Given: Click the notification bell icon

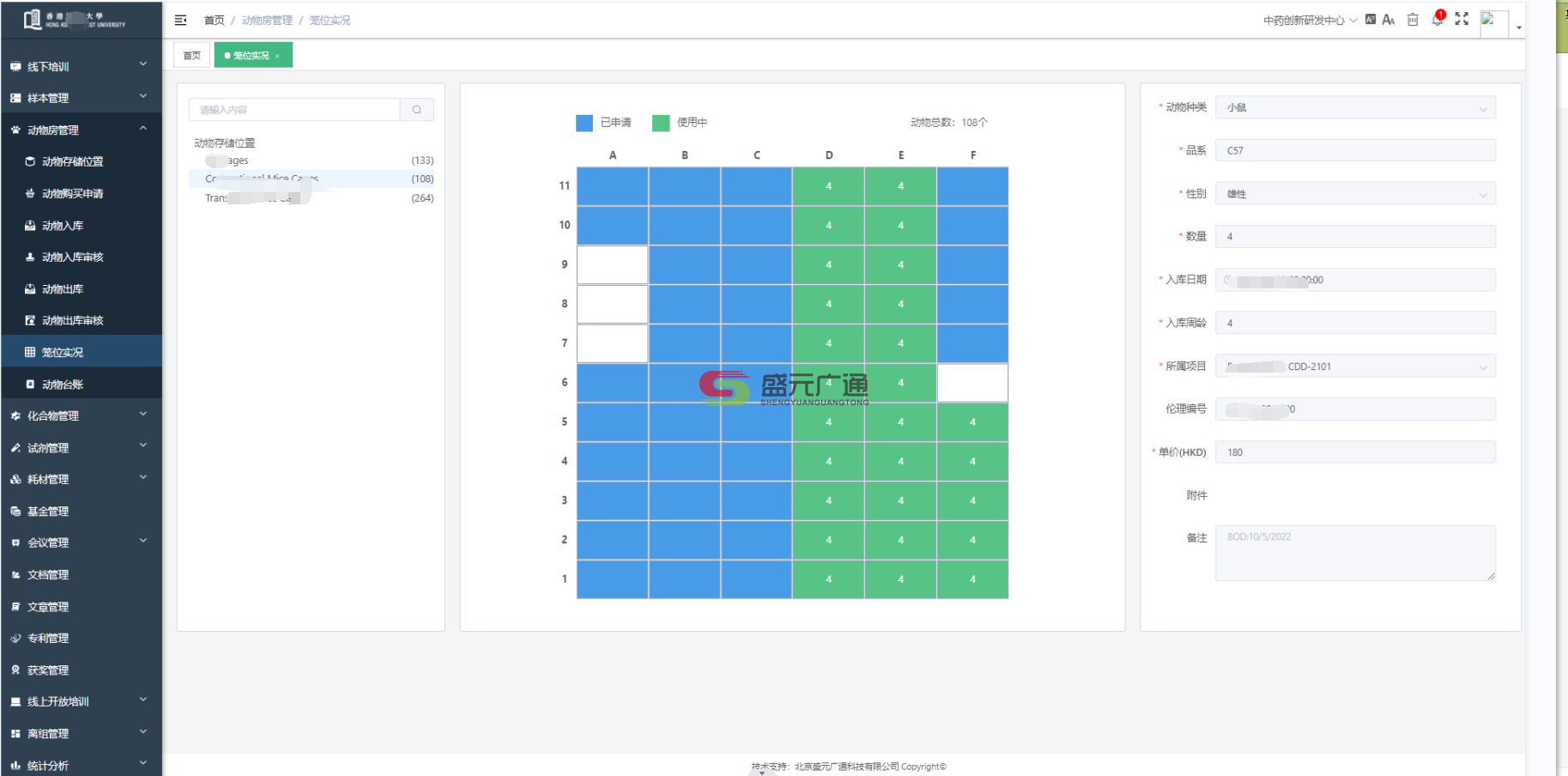Looking at the screenshot, I should (x=1437, y=20).
